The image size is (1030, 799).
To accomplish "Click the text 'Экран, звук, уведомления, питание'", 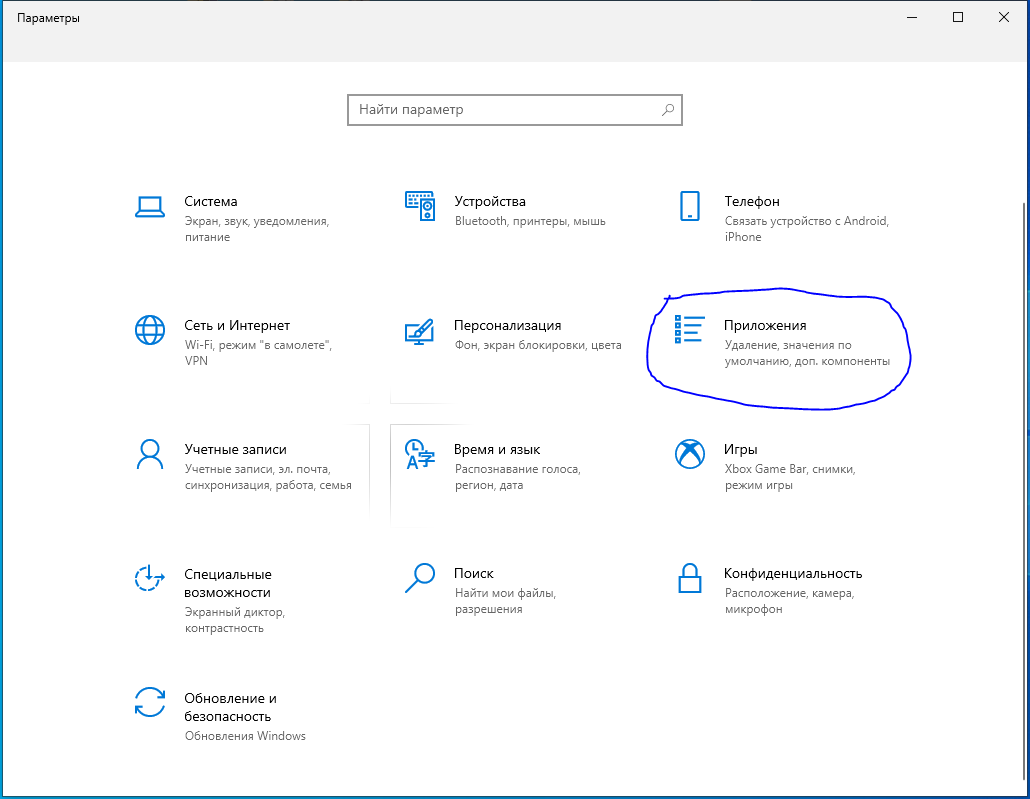I will coord(257,229).
